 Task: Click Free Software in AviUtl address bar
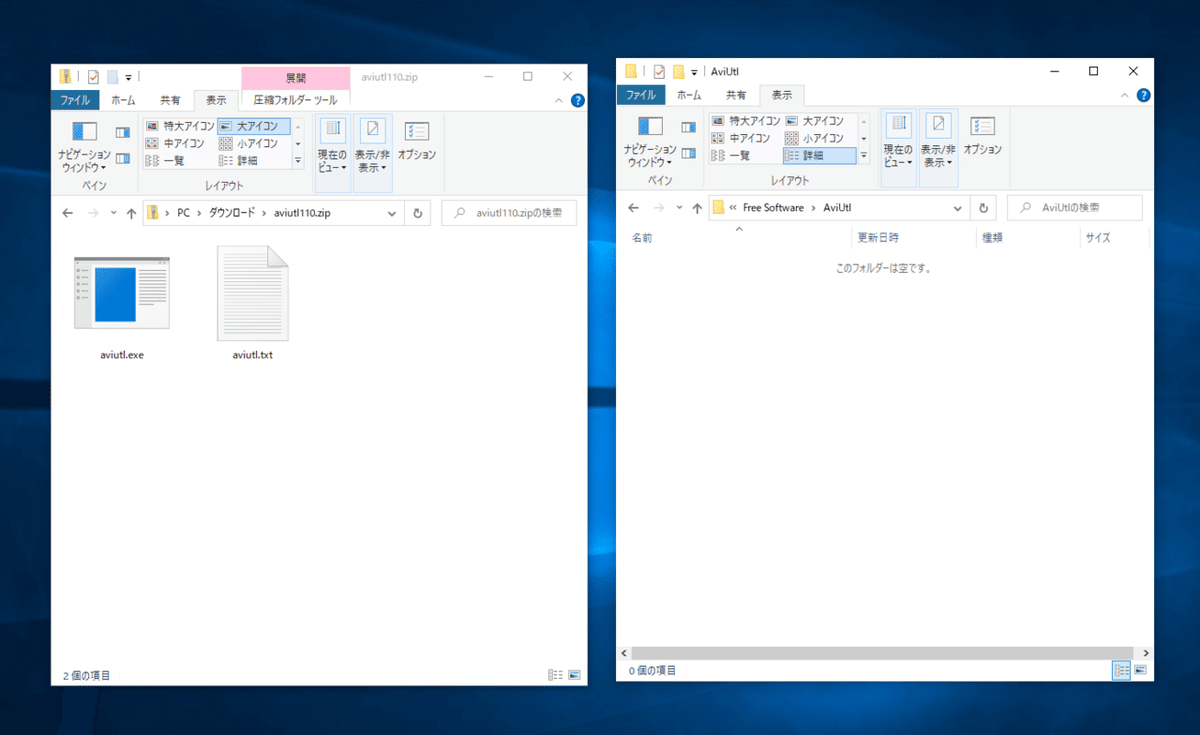773,208
